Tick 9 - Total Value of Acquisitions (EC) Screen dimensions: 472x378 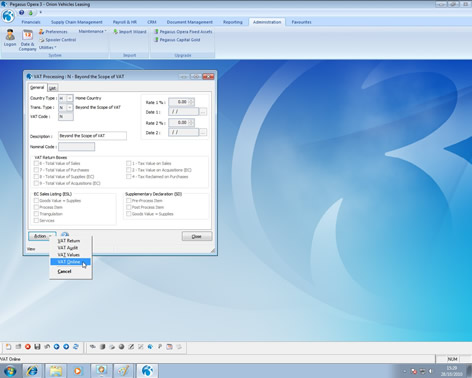point(36,183)
